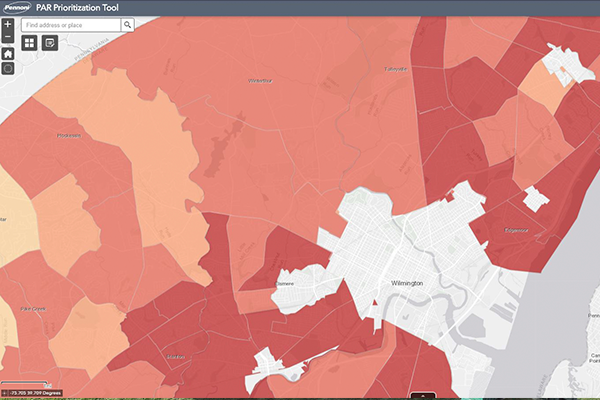This screenshot has height=400, width=600.
Task: Open the basemap gallery widget
Action: tap(29, 43)
